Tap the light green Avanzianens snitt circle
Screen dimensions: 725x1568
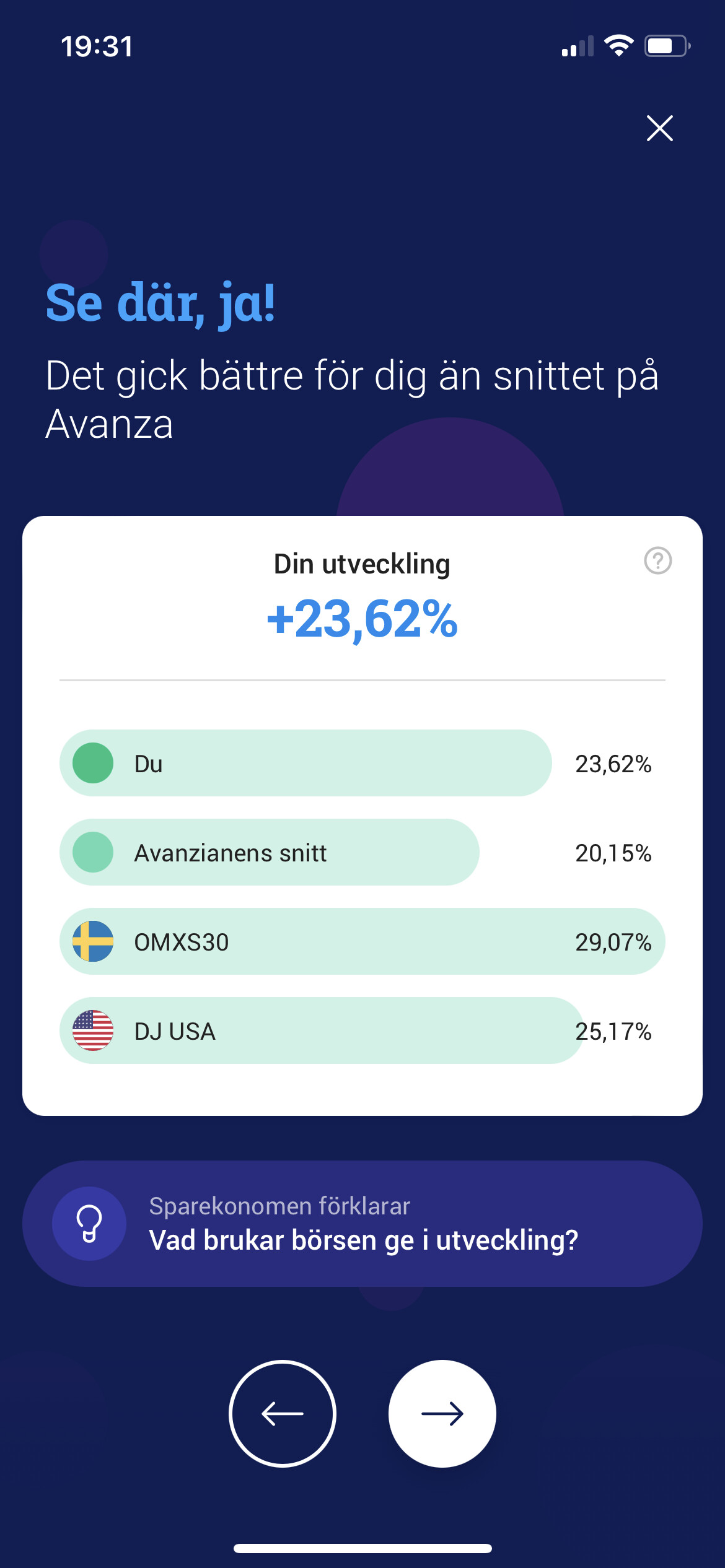coord(93,852)
